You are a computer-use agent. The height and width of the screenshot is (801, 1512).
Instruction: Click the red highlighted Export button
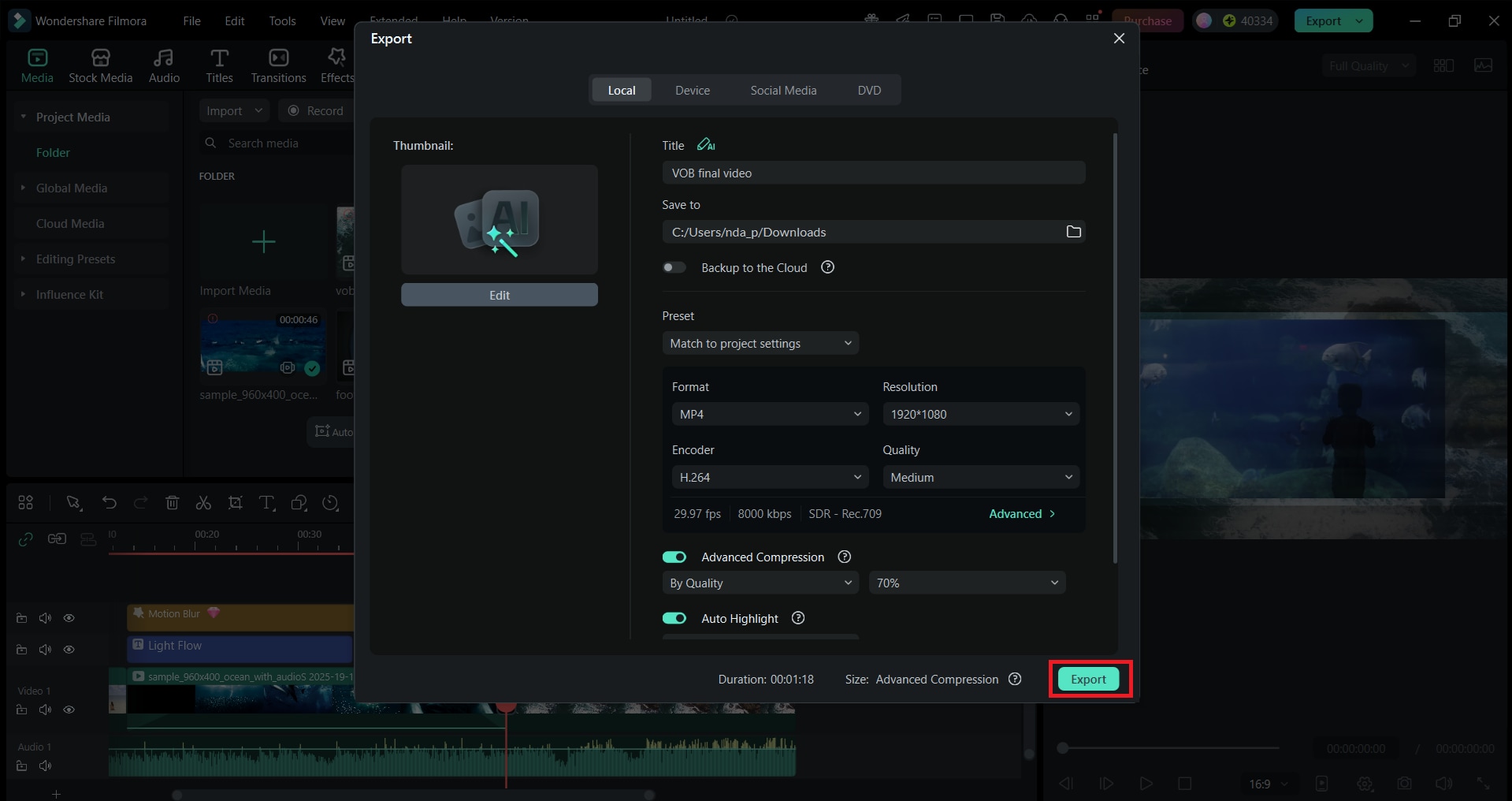point(1088,679)
